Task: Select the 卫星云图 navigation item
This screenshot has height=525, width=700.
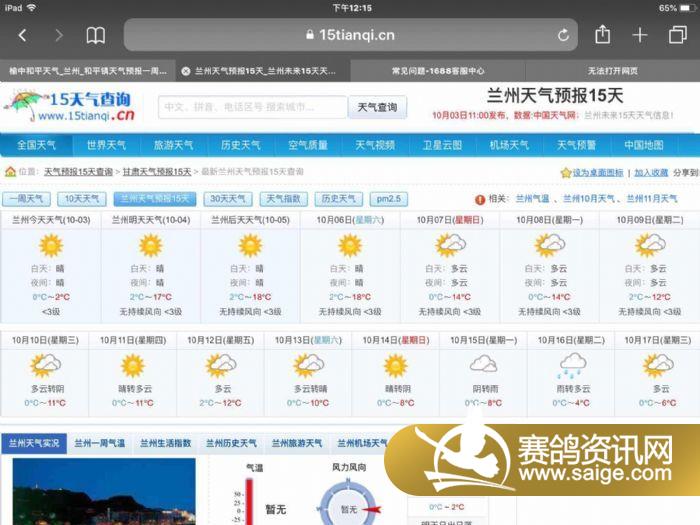Action: pyautogui.click(x=442, y=146)
